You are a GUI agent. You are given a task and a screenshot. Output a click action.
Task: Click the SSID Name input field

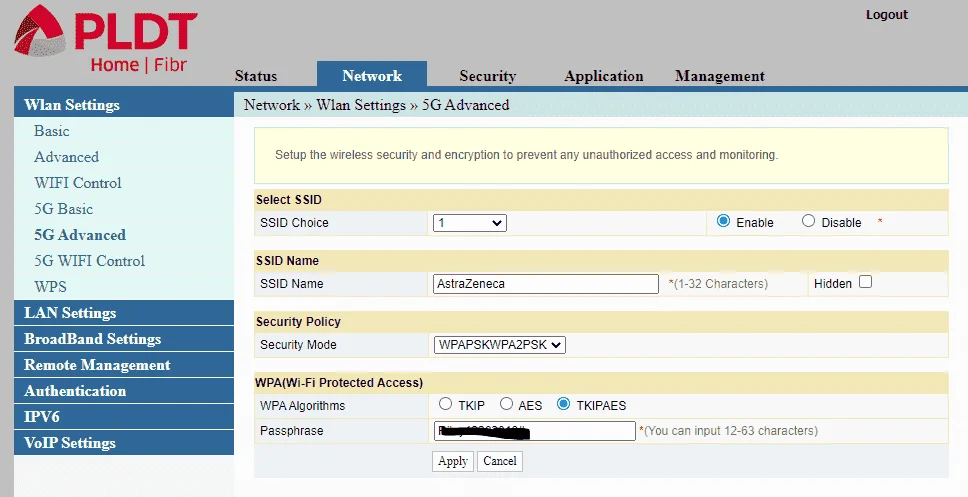click(546, 284)
